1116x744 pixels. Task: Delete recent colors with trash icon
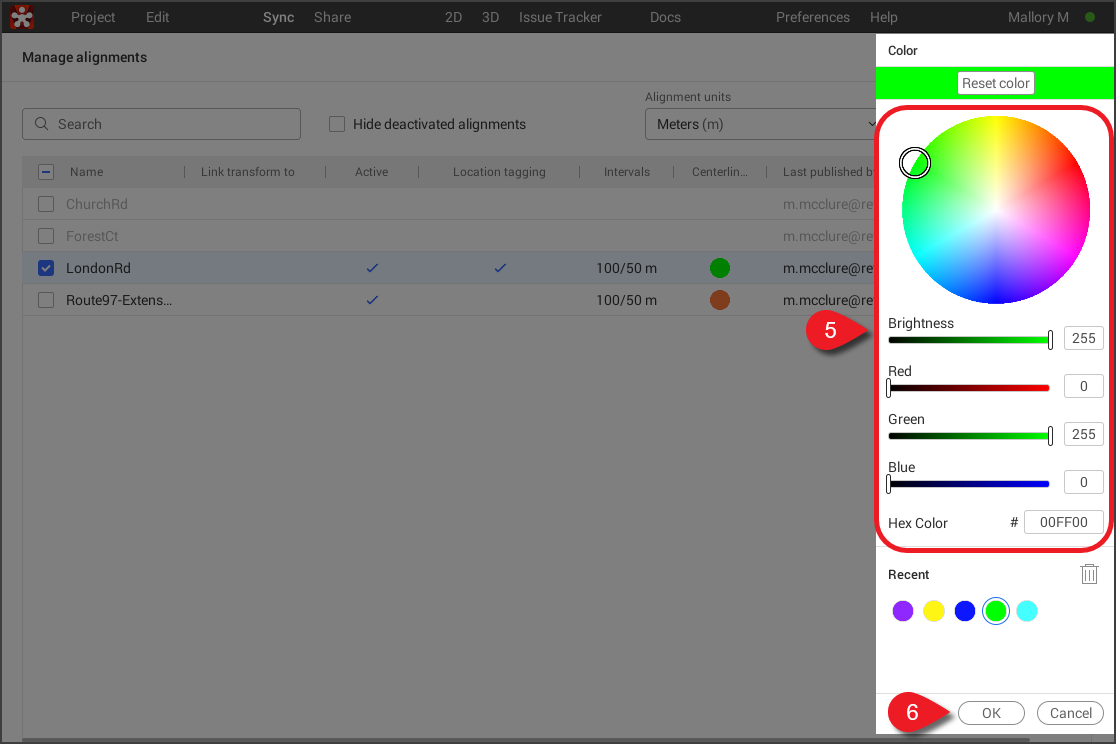[x=1089, y=574]
